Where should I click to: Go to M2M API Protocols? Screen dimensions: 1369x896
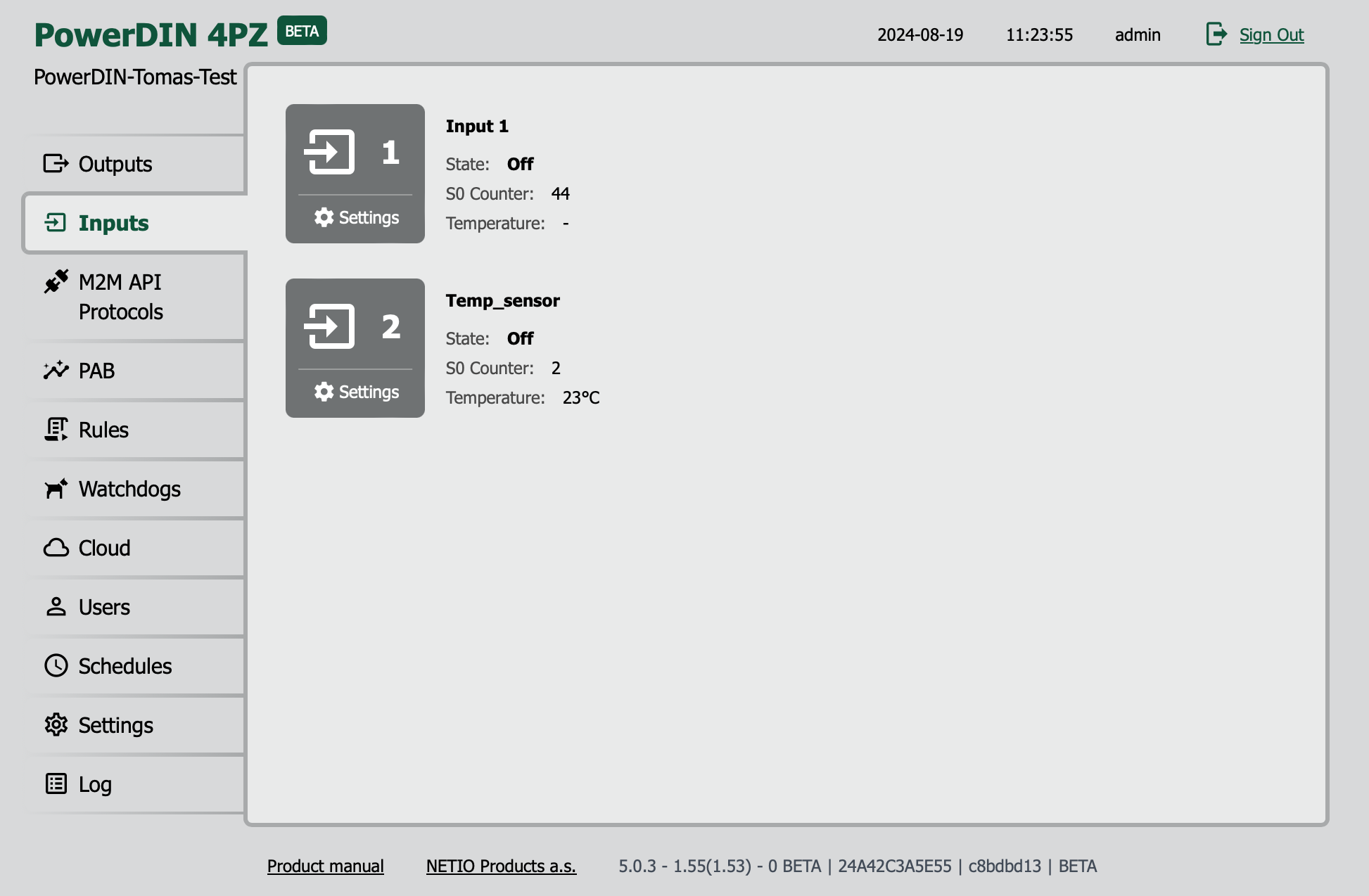(134, 297)
